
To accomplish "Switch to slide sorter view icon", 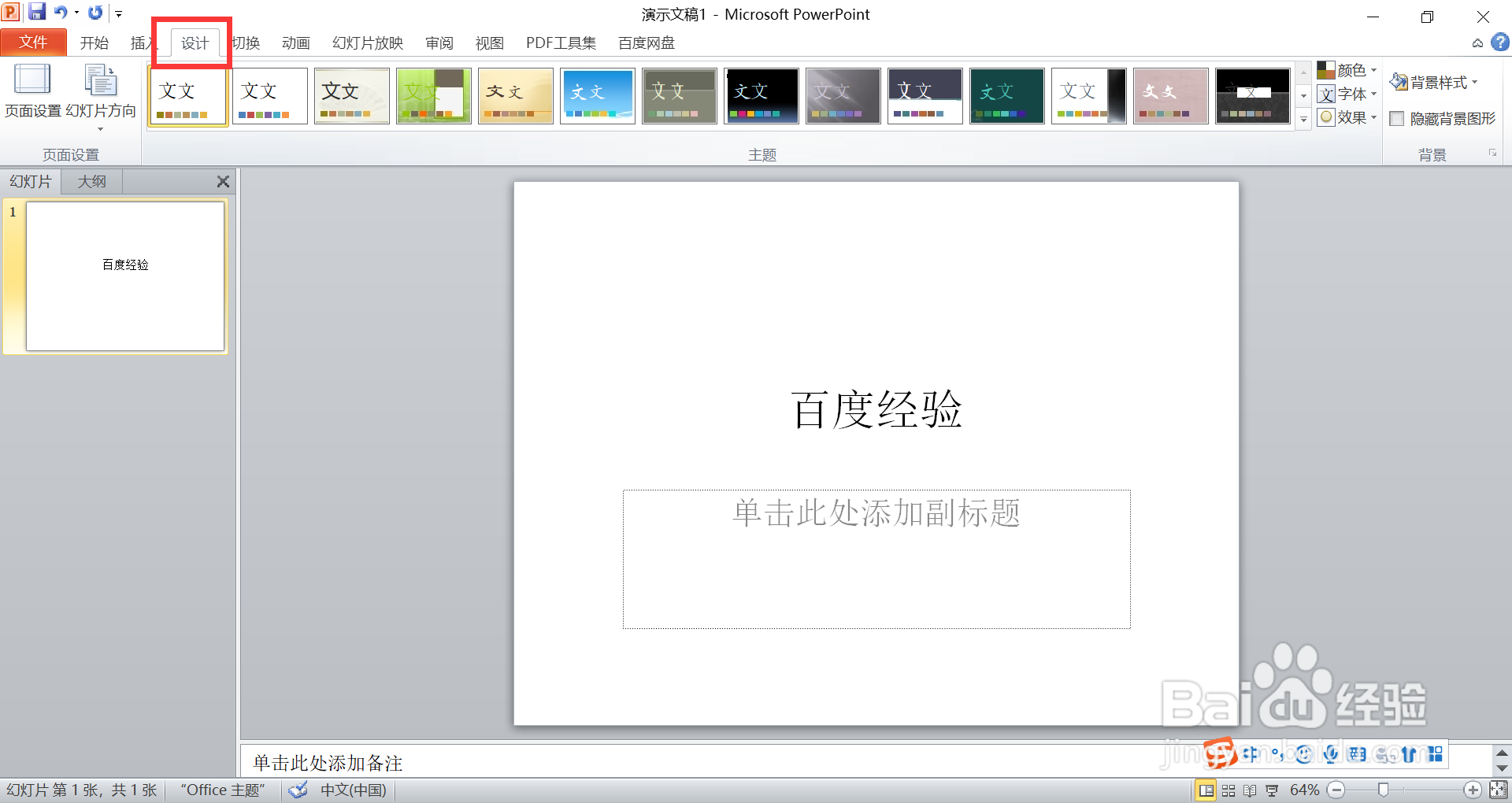I will 1228,790.
